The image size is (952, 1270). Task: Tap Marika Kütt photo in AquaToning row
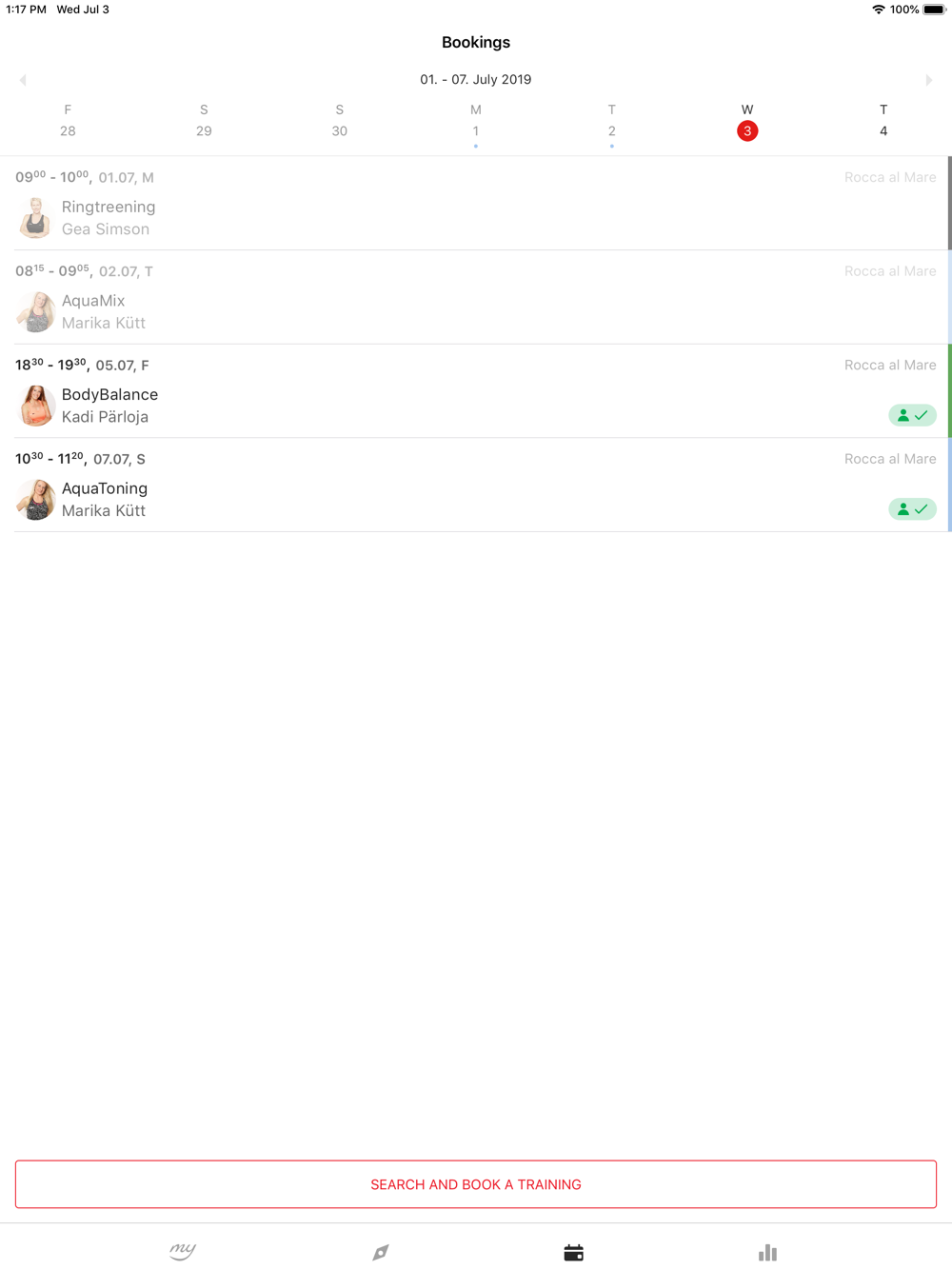click(36, 500)
